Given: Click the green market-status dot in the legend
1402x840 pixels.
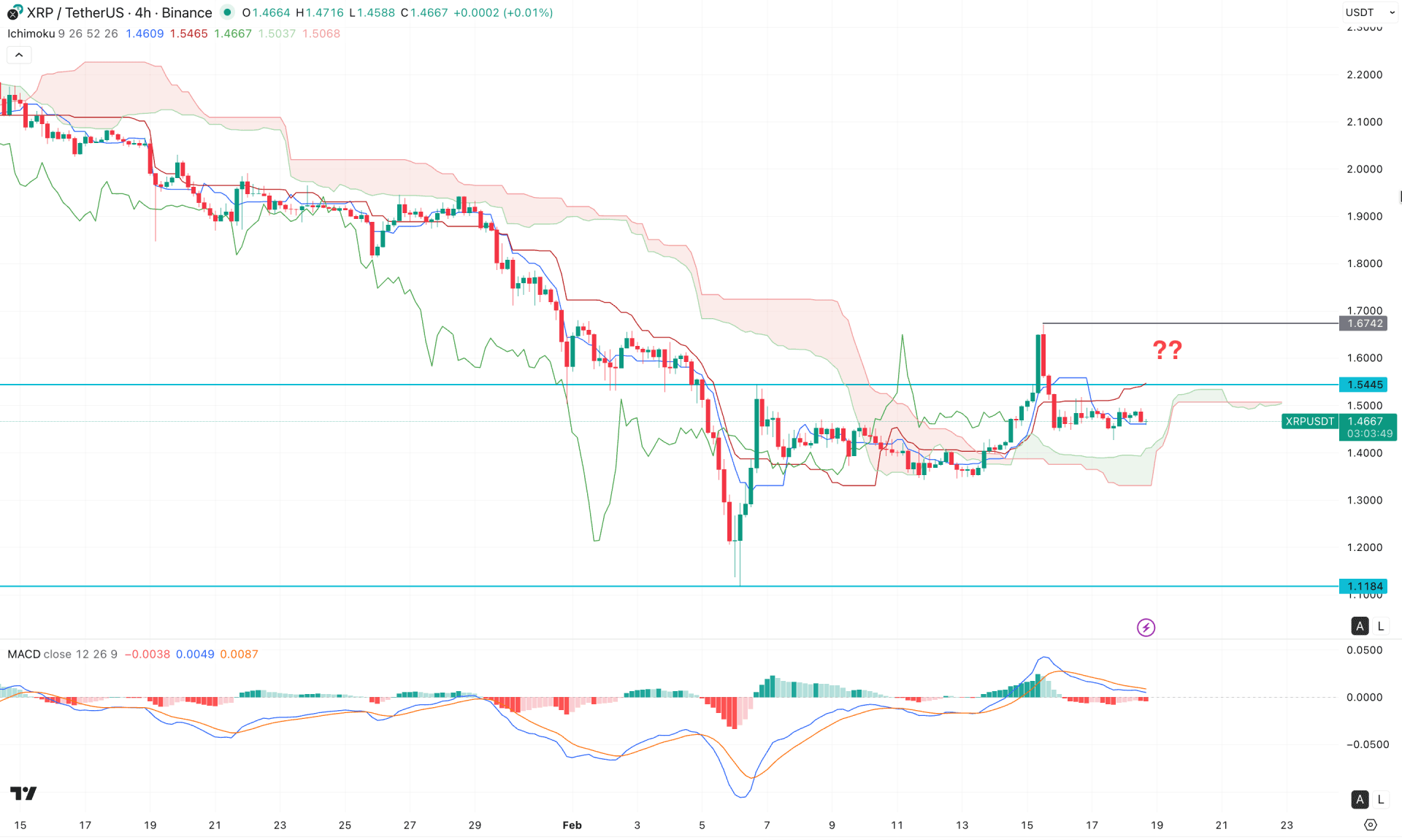Looking at the screenshot, I should [227, 12].
